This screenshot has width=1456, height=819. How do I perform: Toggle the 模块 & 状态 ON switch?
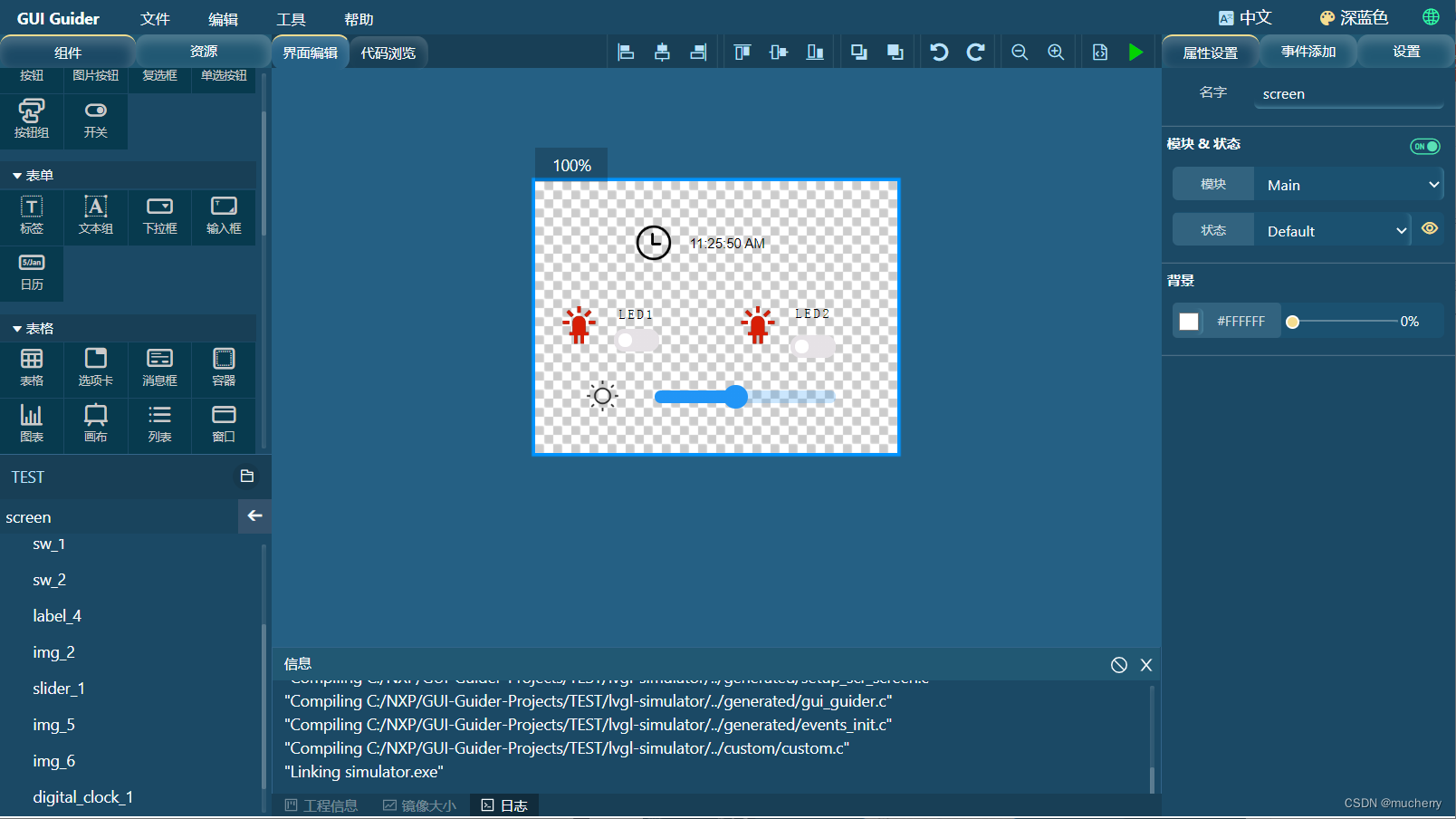point(1425,146)
